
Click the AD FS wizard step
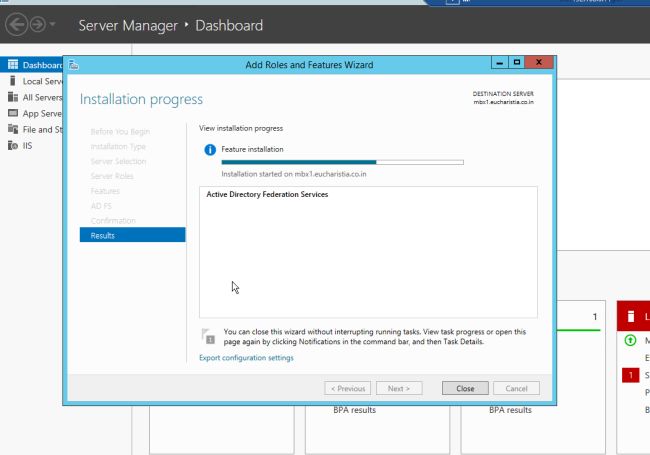pyautogui.click(x=101, y=206)
